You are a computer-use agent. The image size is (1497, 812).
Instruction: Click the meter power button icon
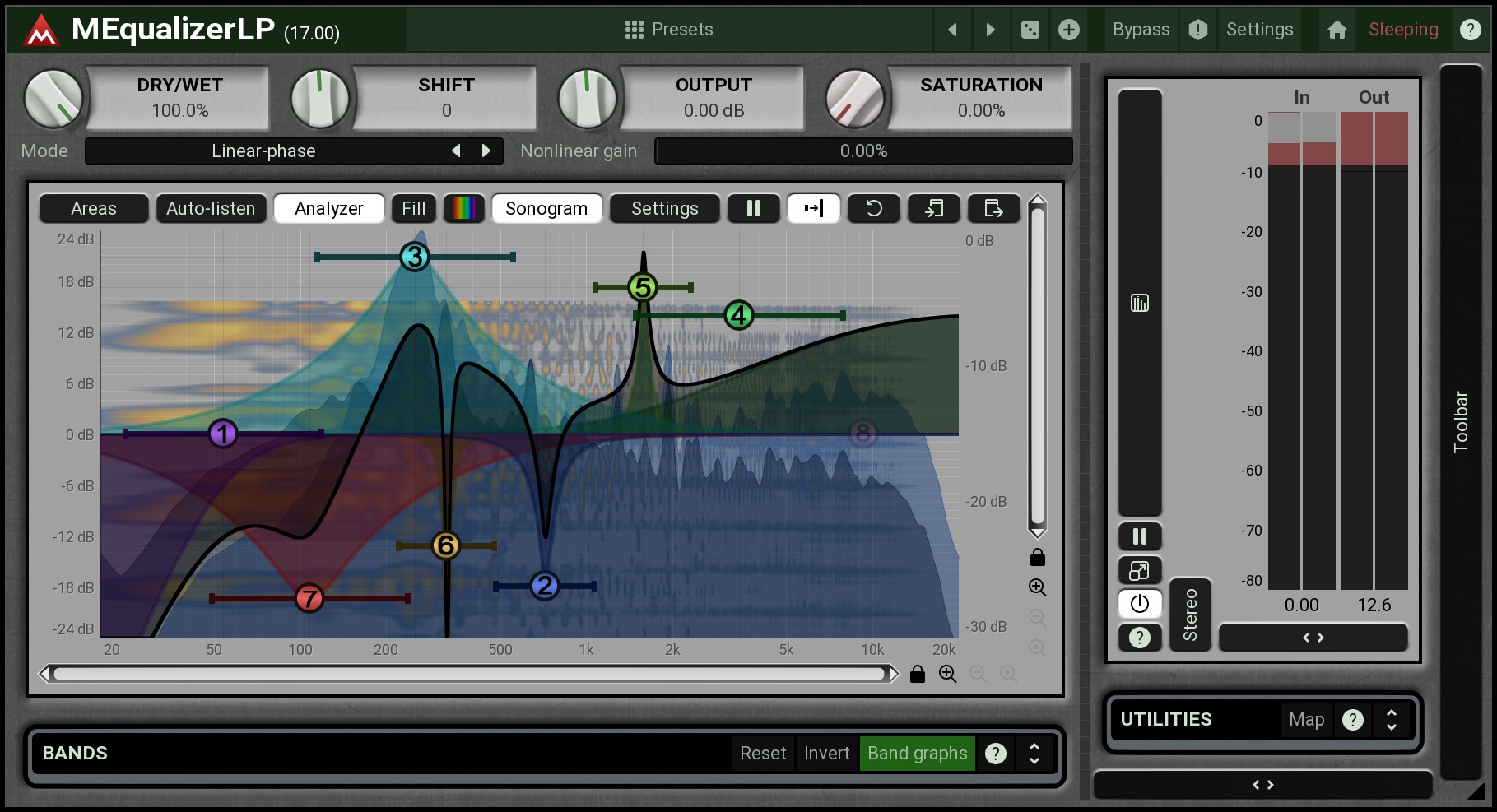[x=1139, y=604]
